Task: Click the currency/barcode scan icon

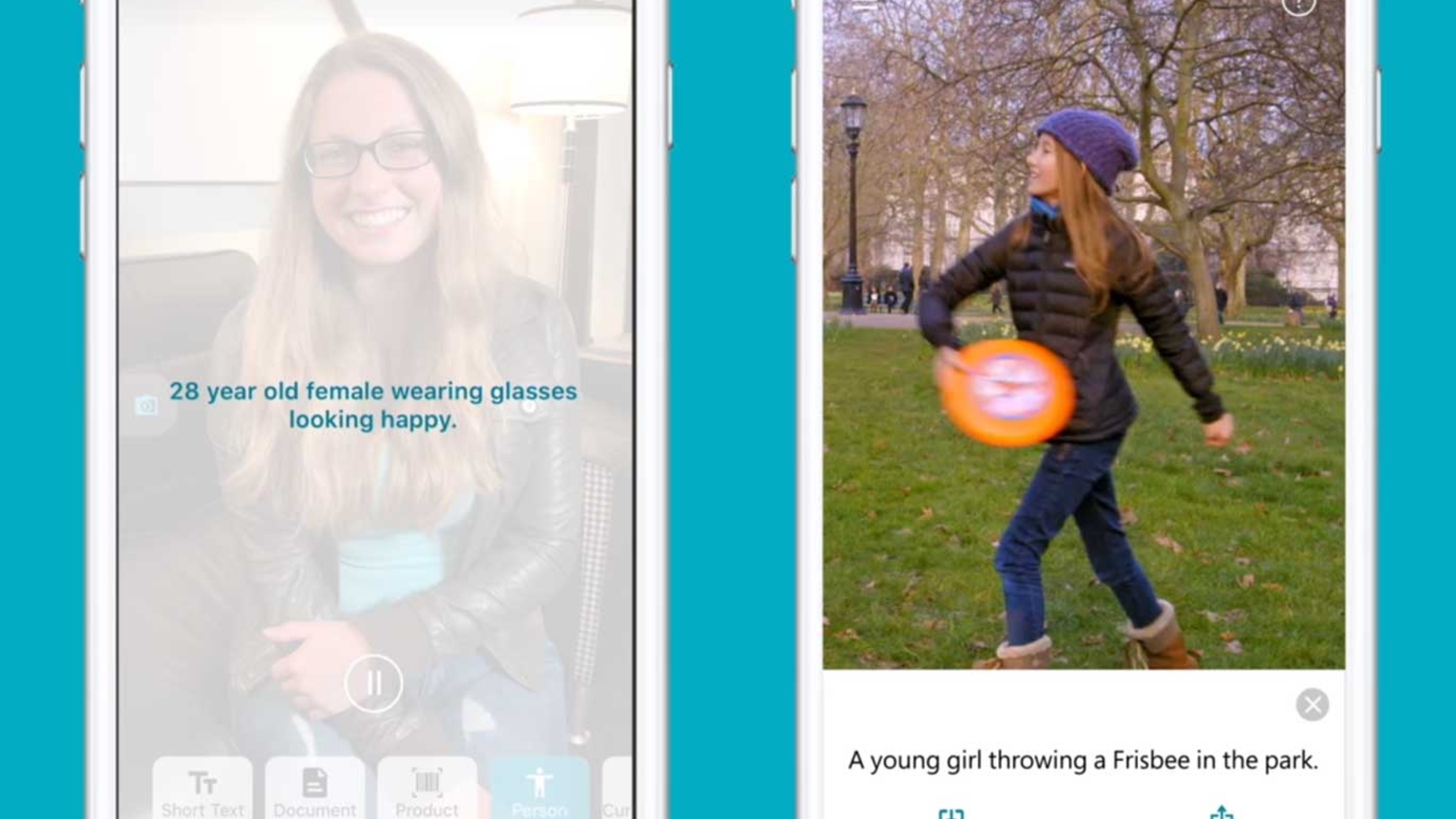Action: pyautogui.click(x=425, y=785)
